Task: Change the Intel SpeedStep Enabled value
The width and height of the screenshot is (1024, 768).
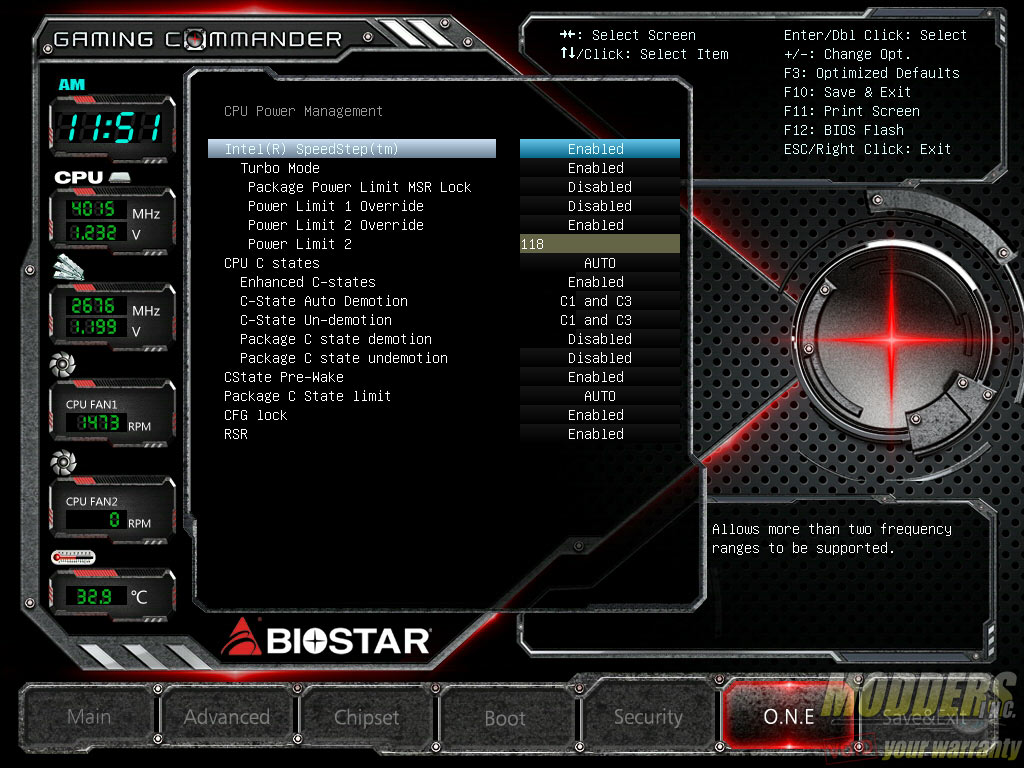Action: point(600,149)
